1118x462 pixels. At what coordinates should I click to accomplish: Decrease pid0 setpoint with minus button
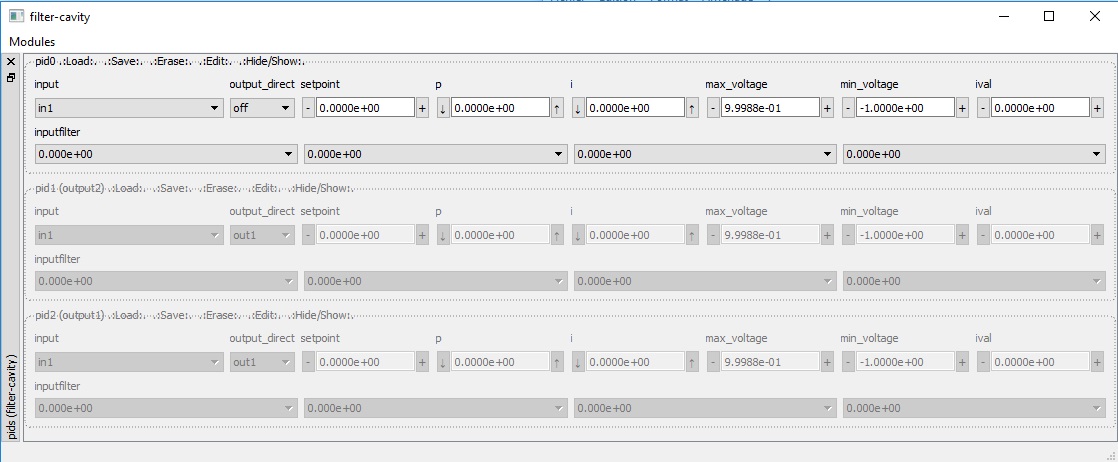pyautogui.click(x=308, y=108)
